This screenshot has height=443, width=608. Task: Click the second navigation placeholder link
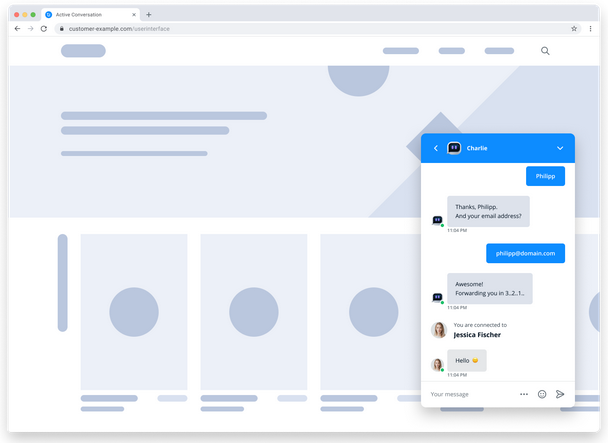[x=452, y=51]
